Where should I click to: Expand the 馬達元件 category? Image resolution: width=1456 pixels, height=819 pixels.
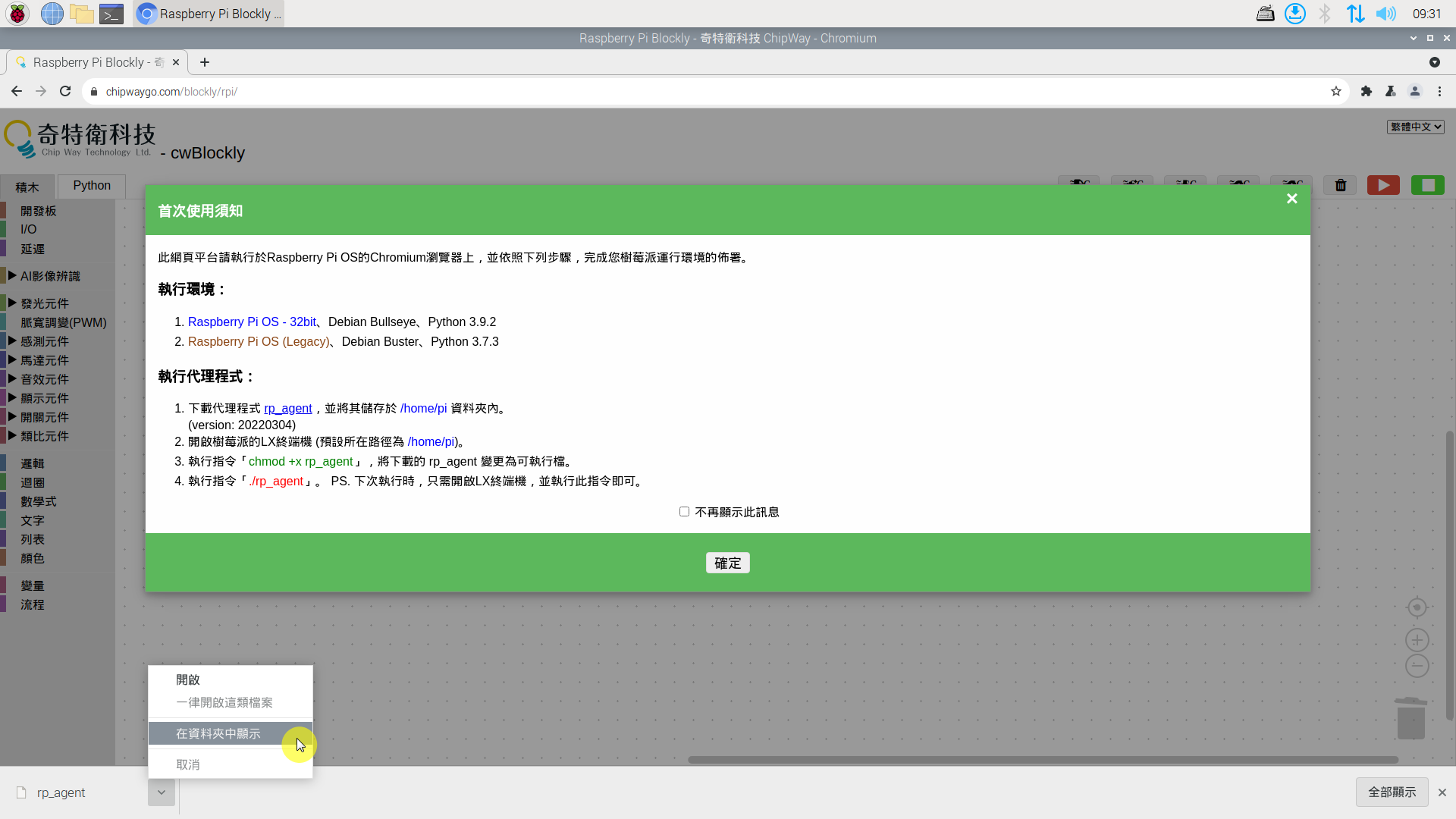click(x=44, y=360)
